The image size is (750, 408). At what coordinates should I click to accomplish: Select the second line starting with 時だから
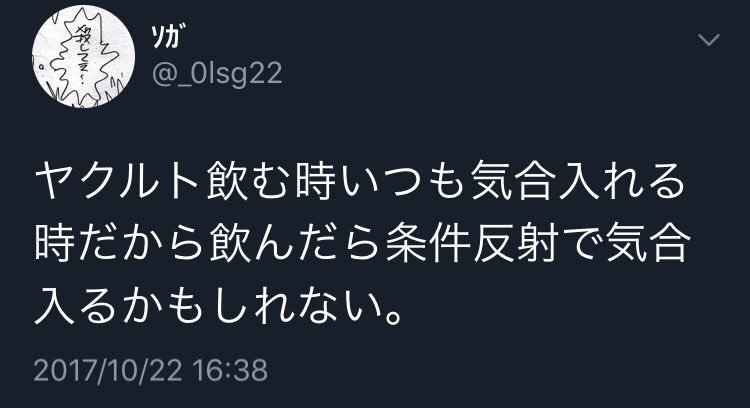[362, 244]
